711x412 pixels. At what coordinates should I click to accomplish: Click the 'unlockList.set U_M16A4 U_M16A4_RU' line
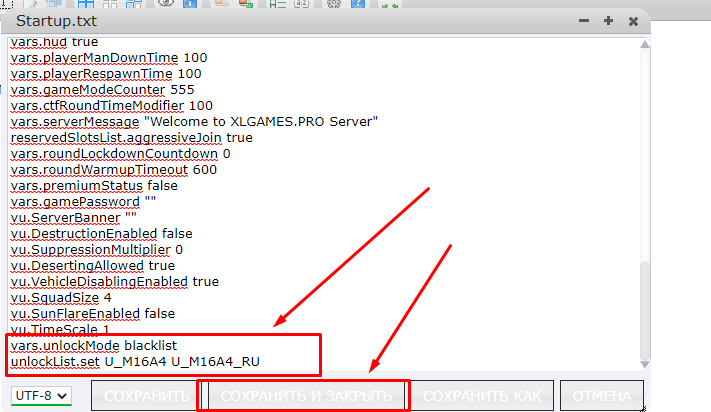point(135,362)
